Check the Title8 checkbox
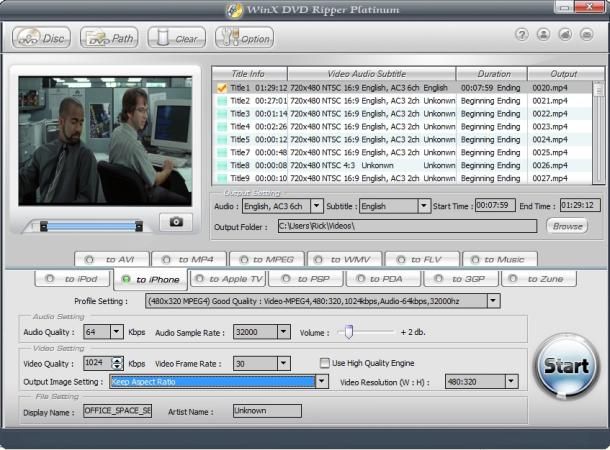The image size is (610, 450). coord(222,166)
